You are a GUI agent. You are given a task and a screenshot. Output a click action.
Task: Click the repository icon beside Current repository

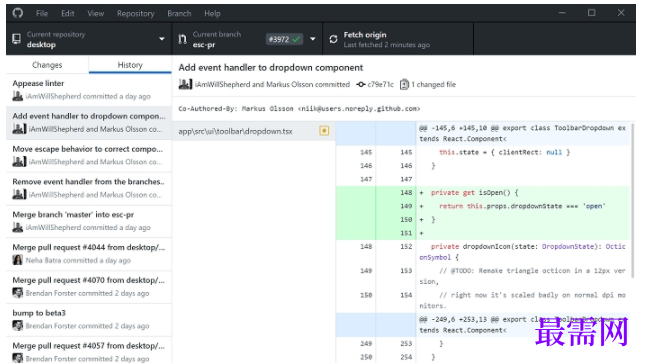tap(17, 39)
